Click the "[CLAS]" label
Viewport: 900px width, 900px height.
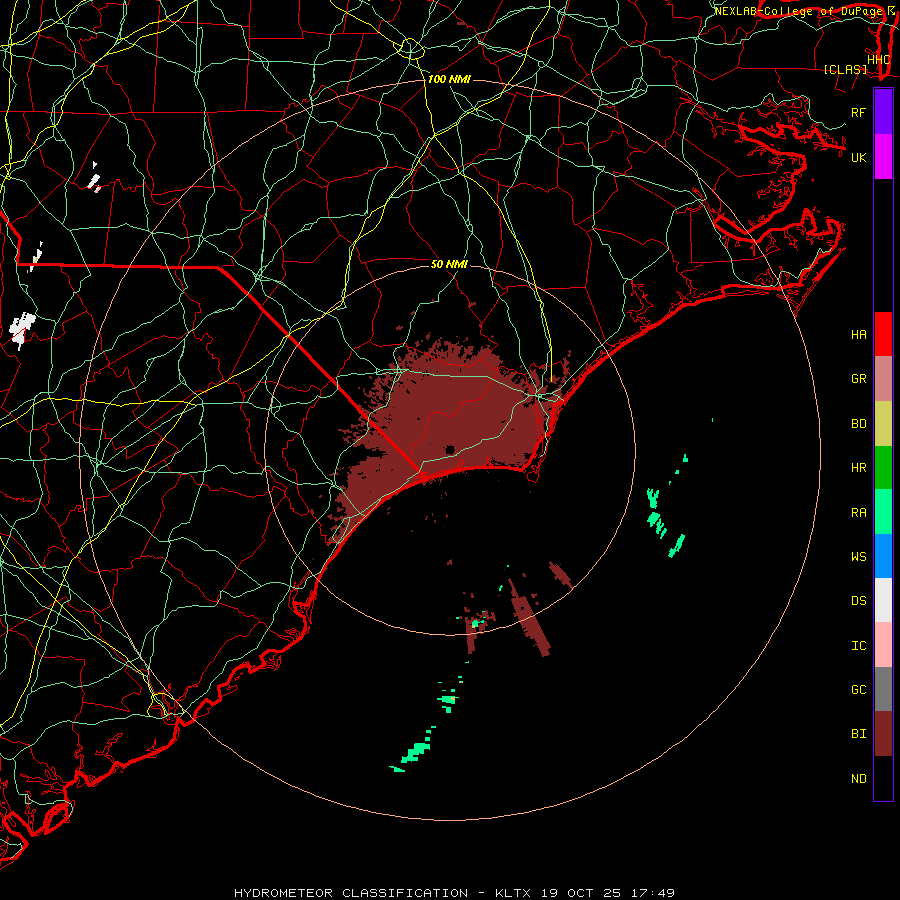point(845,70)
